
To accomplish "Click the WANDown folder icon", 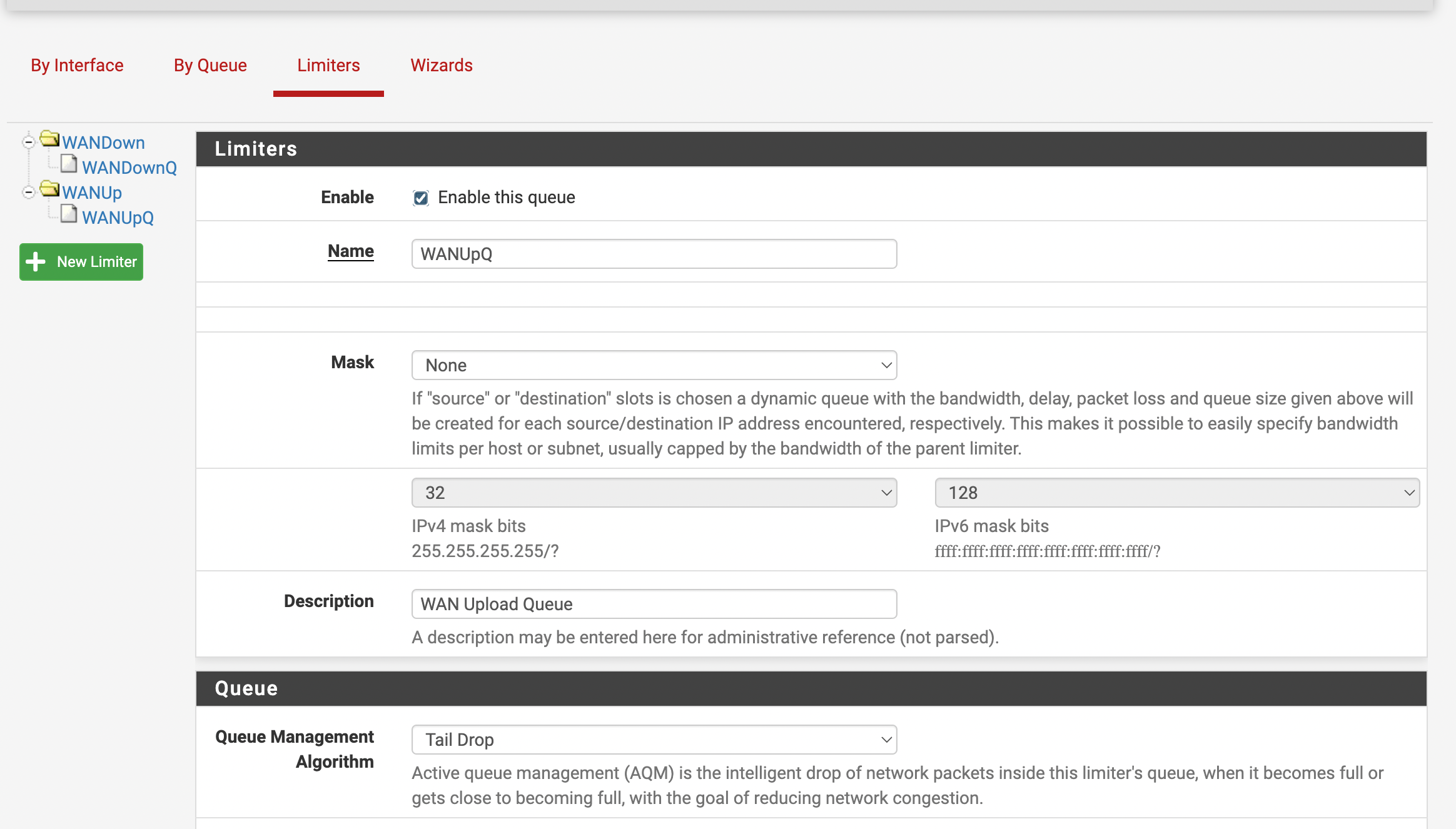I will (x=49, y=139).
